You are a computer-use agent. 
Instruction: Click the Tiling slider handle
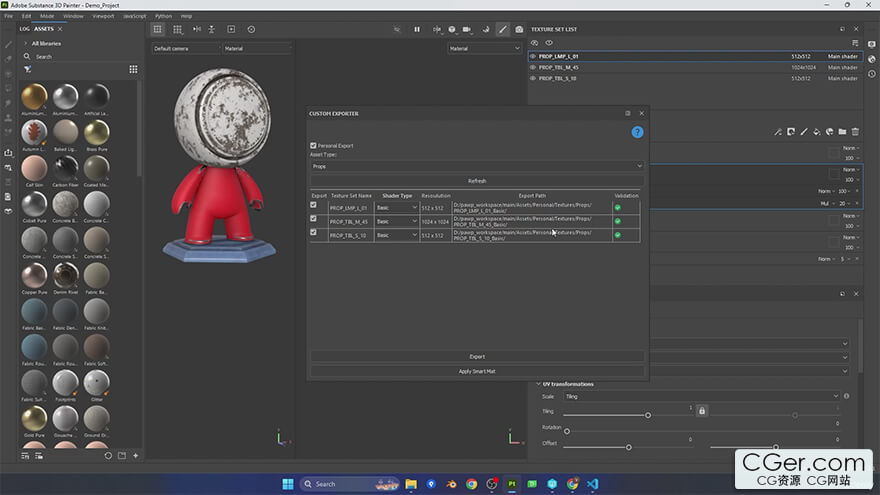click(648, 415)
